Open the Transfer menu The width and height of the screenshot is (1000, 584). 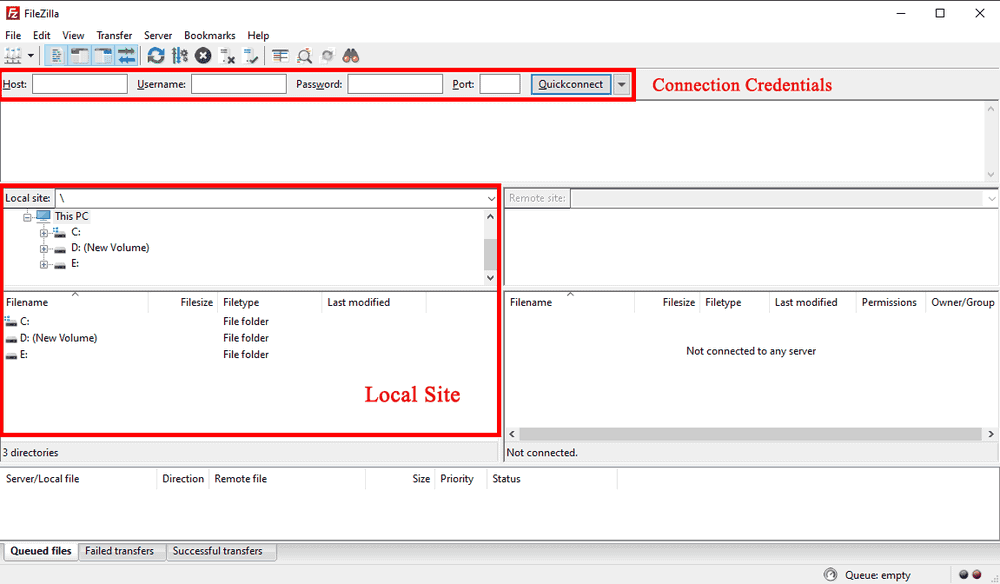click(x=114, y=36)
